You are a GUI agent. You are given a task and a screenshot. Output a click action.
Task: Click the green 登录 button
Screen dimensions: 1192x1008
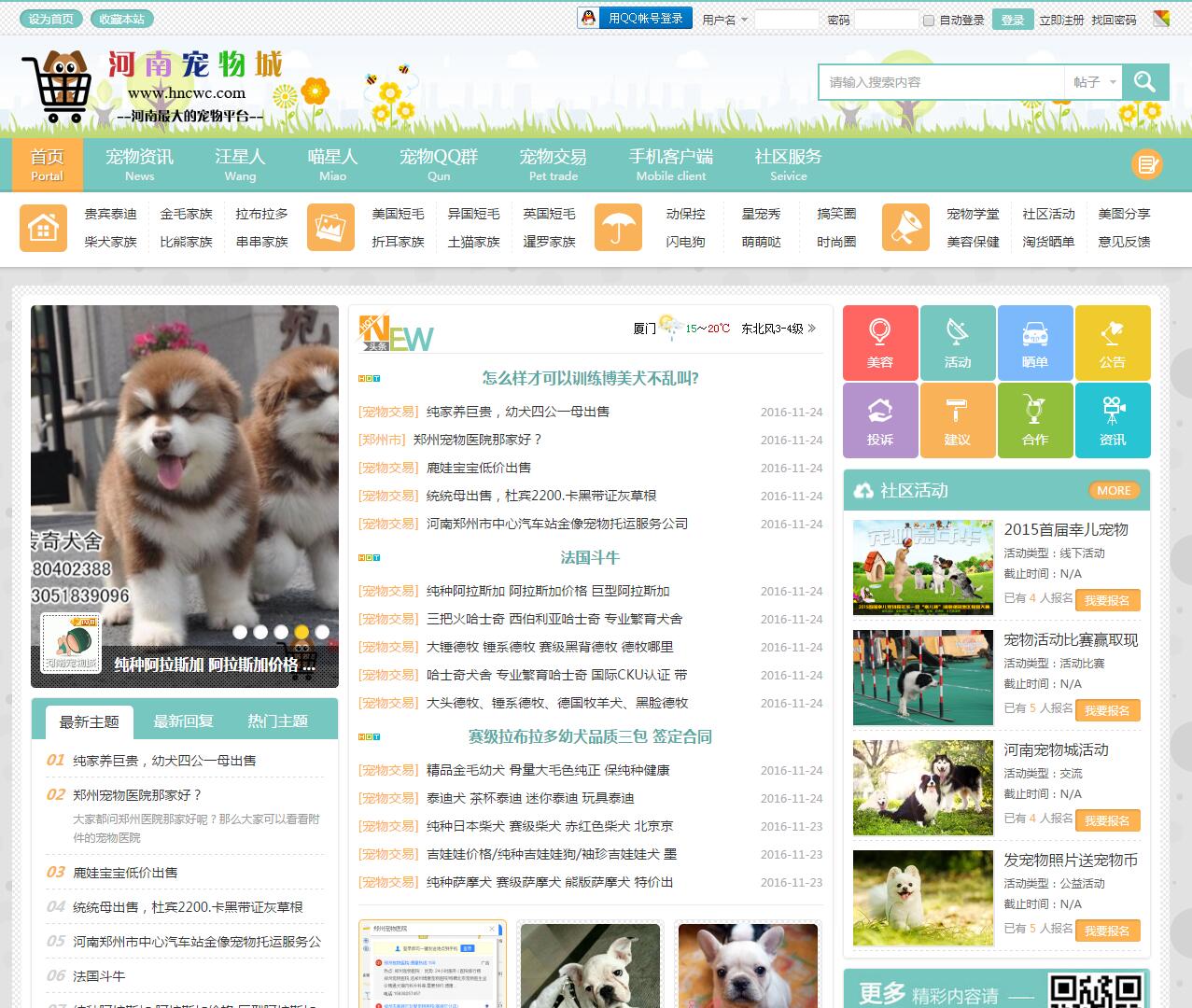[1013, 20]
